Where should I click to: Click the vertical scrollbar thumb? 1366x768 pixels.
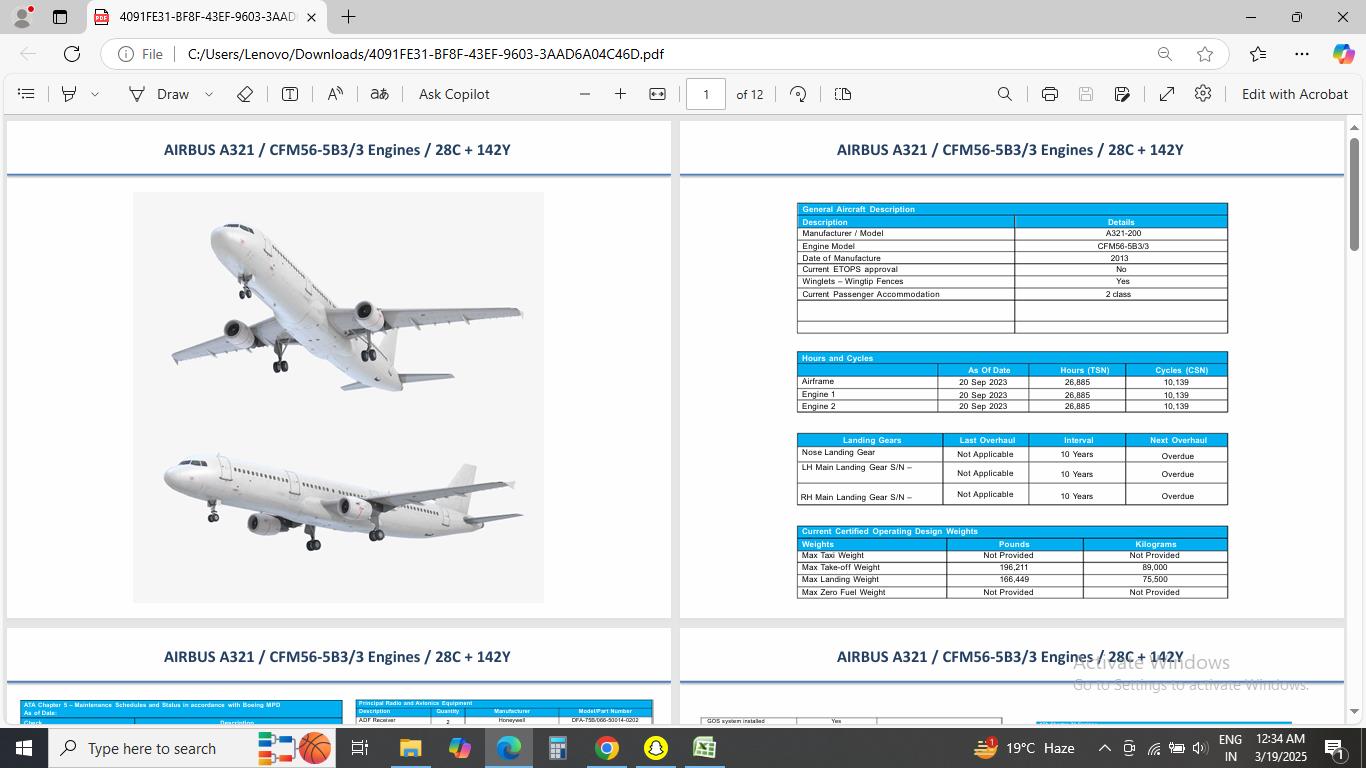coord(1355,194)
